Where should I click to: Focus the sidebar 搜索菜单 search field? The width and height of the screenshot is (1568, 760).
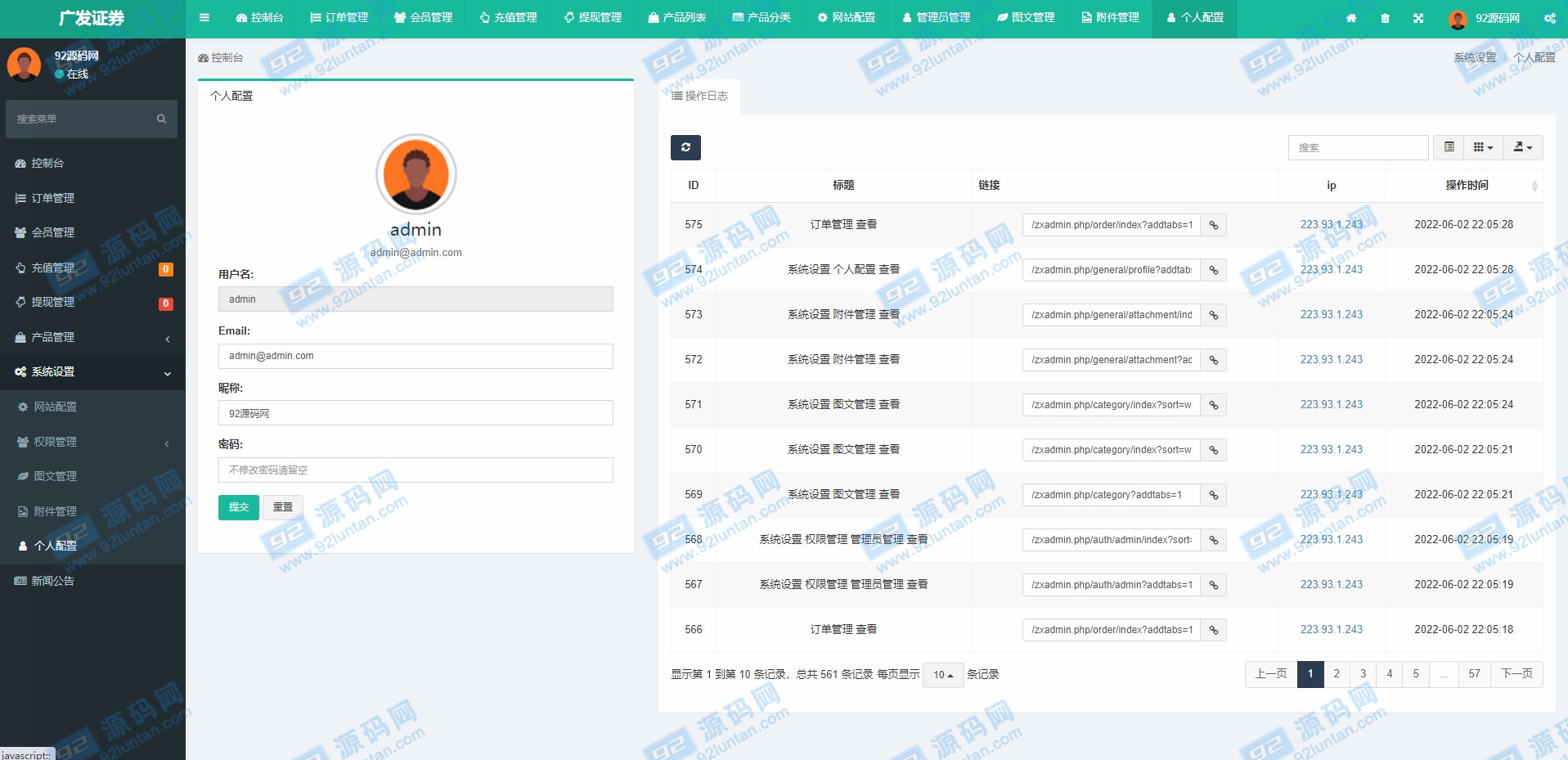82,119
